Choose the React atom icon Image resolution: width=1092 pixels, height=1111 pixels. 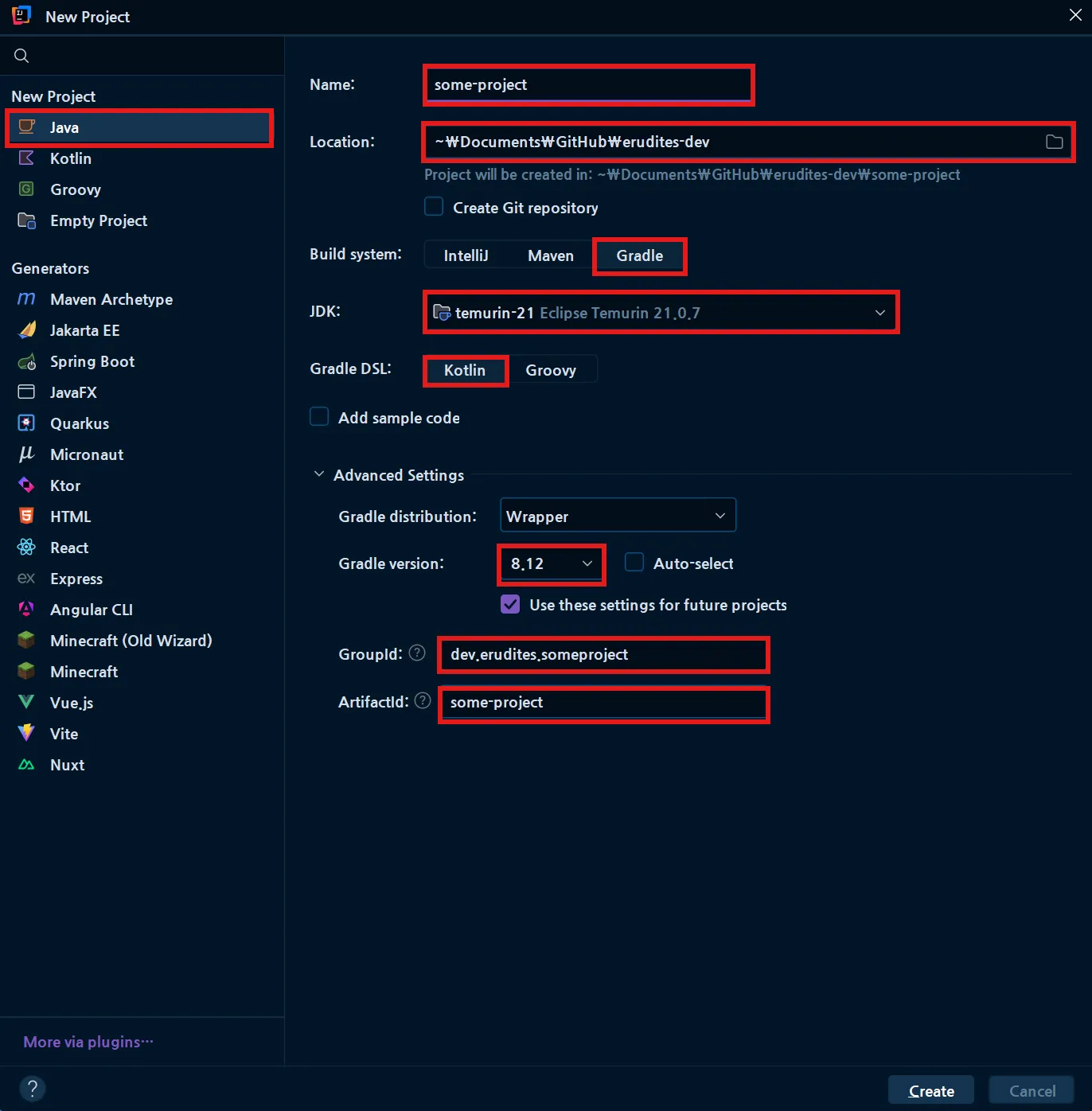[x=27, y=548]
